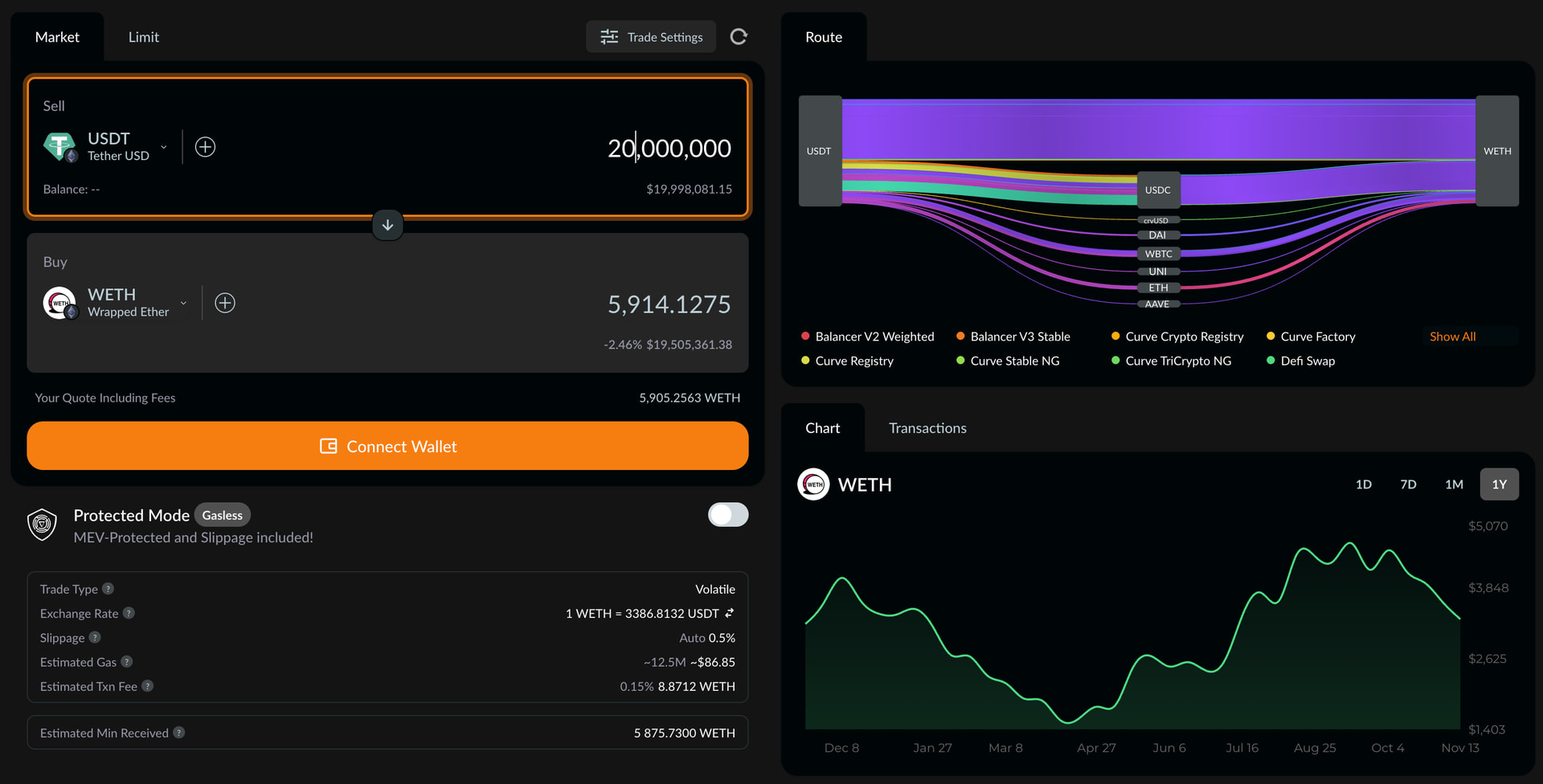This screenshot has height=784, width=1543.
Task: Click the USDT Tether token logo
Action: [x=60, y=147]
